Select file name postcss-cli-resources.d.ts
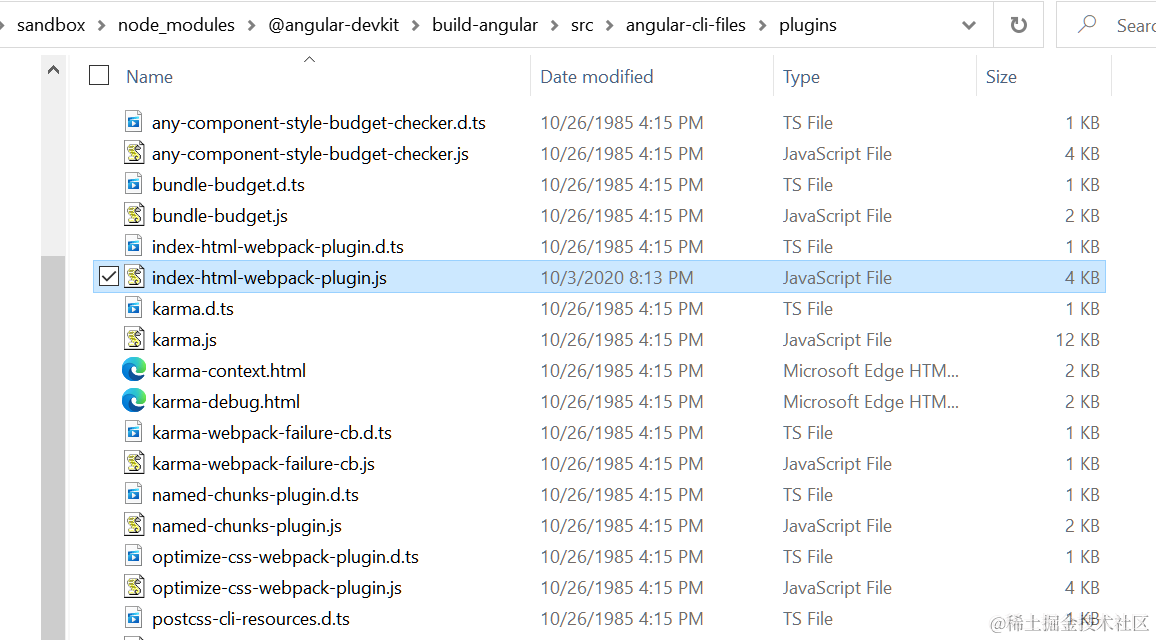This screenshot has height=640, width=1156. (x=251, y=618)
